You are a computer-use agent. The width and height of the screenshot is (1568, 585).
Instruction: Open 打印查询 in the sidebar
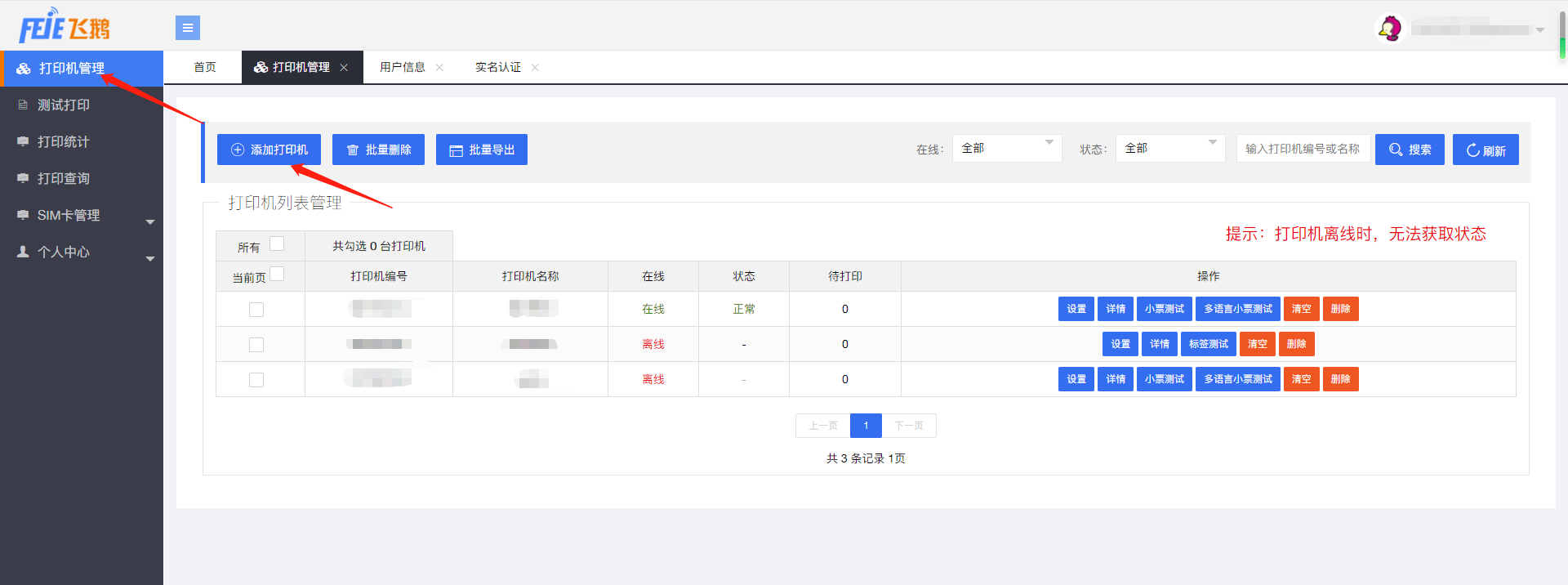(64, 179)
